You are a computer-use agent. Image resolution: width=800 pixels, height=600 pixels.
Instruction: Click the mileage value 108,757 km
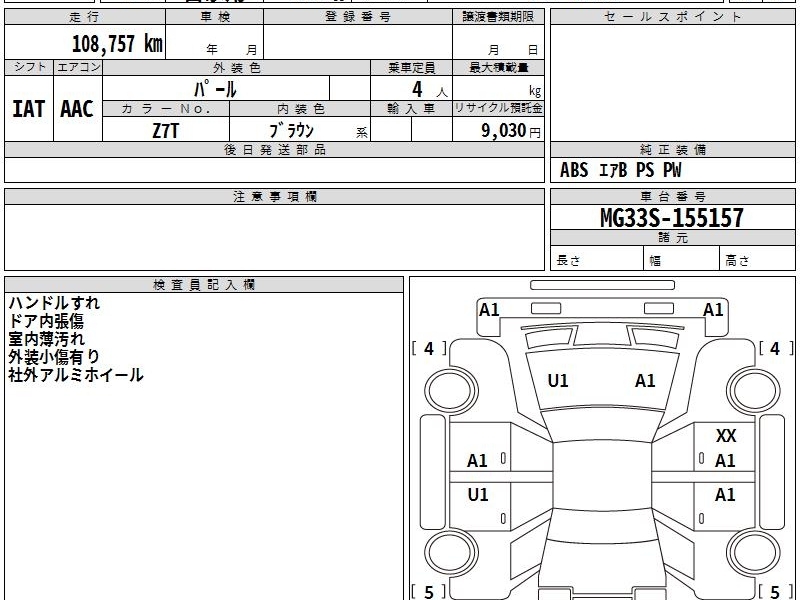click(x=117, y=44)
